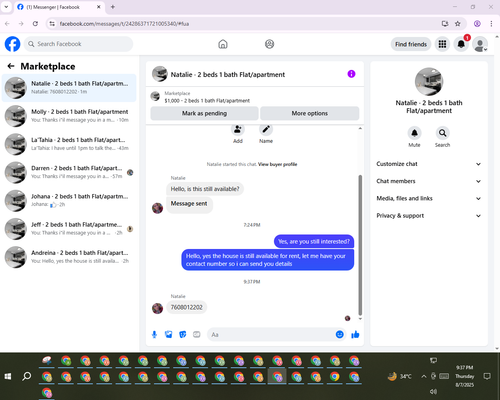Open a new browser tab
The height and width of the screenshot is (400, 500).
point(113,7)
